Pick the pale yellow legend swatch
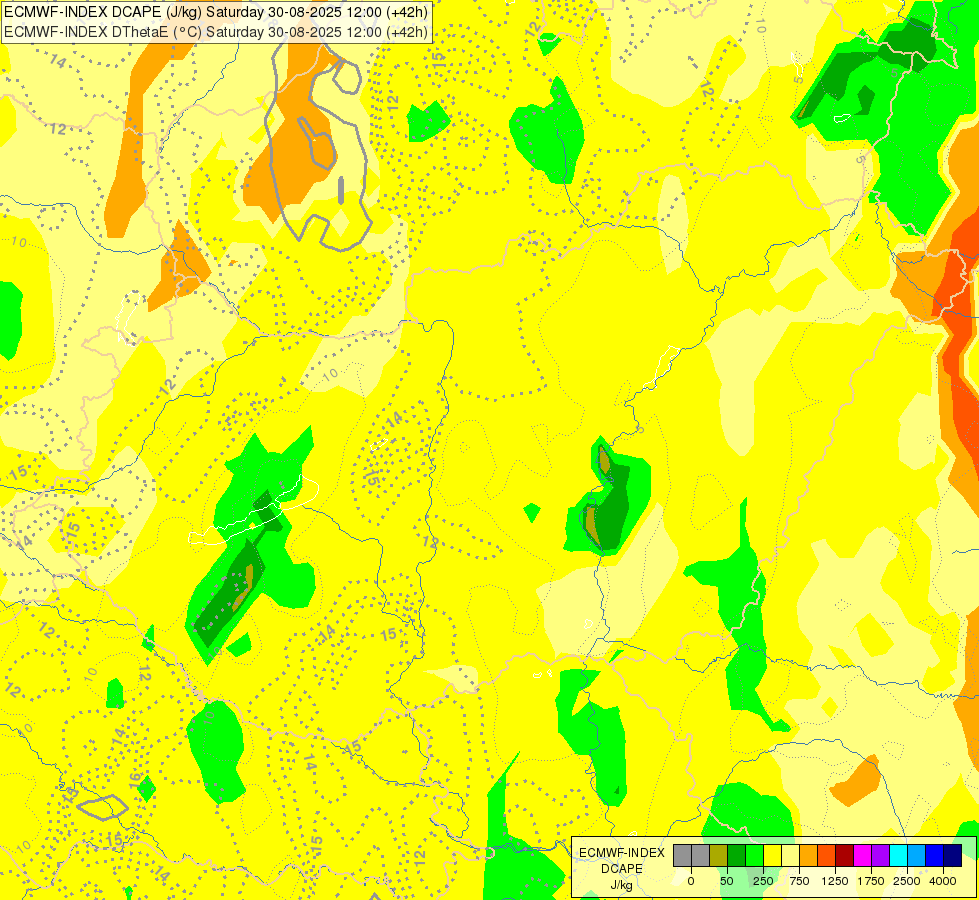979x900 pixels. pyautogui.click(x=790, y=856)
